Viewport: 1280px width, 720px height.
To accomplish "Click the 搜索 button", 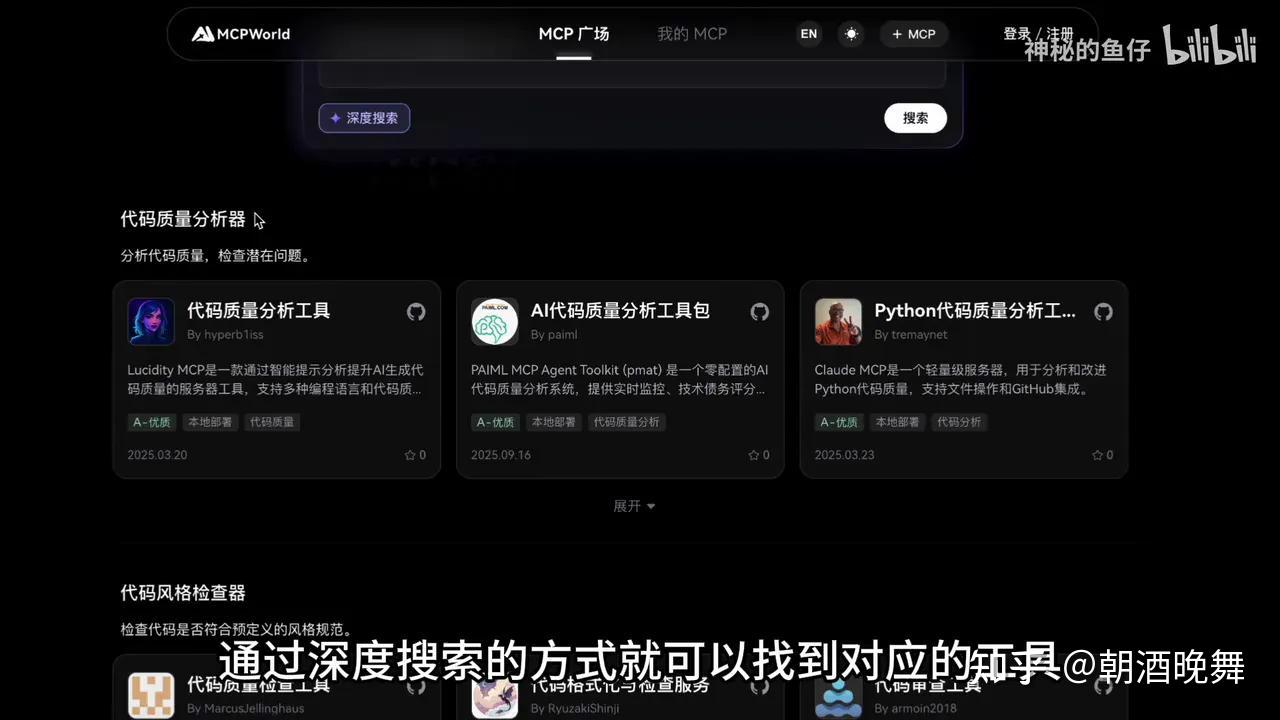I will [915, 118].
